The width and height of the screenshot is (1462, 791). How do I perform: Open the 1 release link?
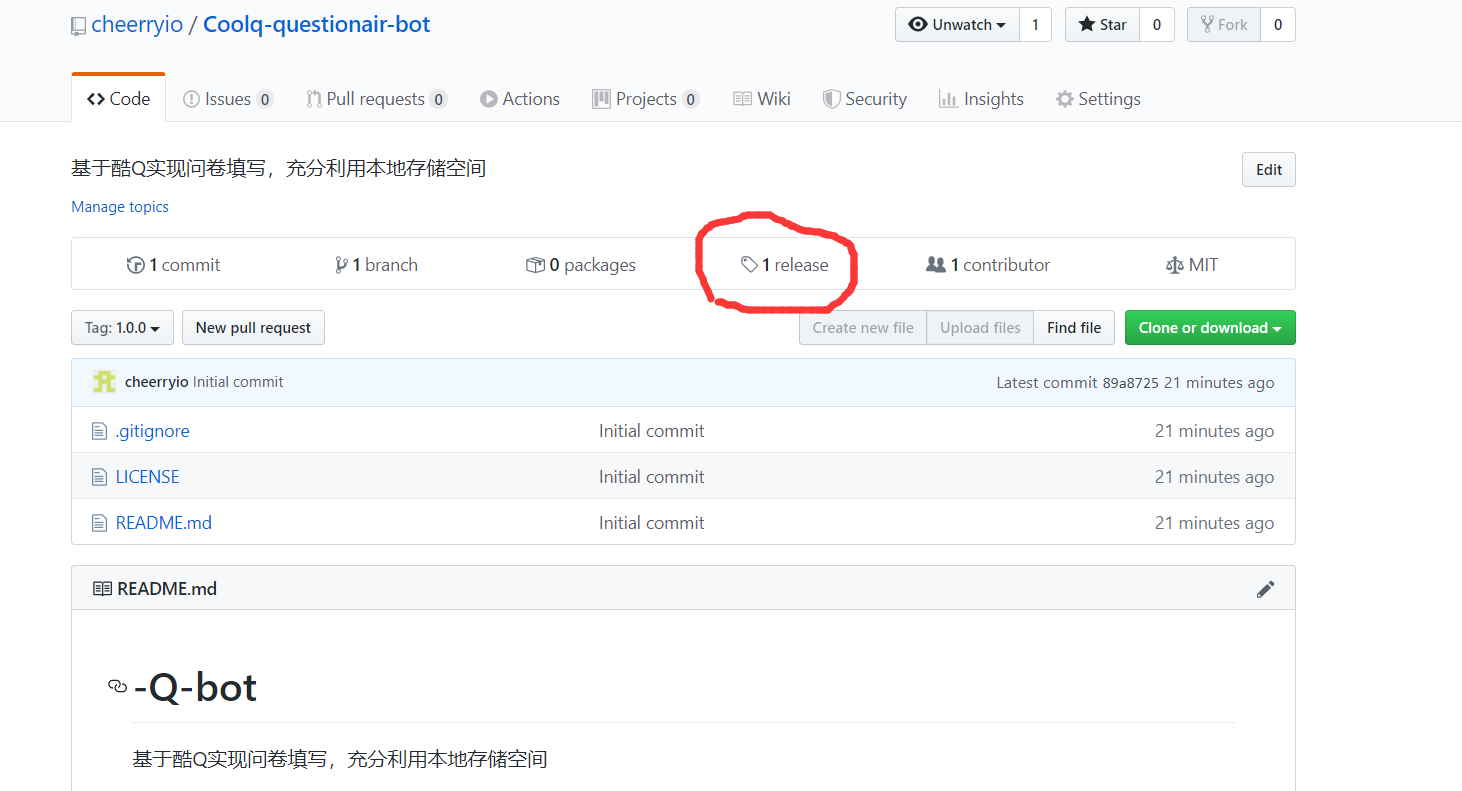point(785,265)
